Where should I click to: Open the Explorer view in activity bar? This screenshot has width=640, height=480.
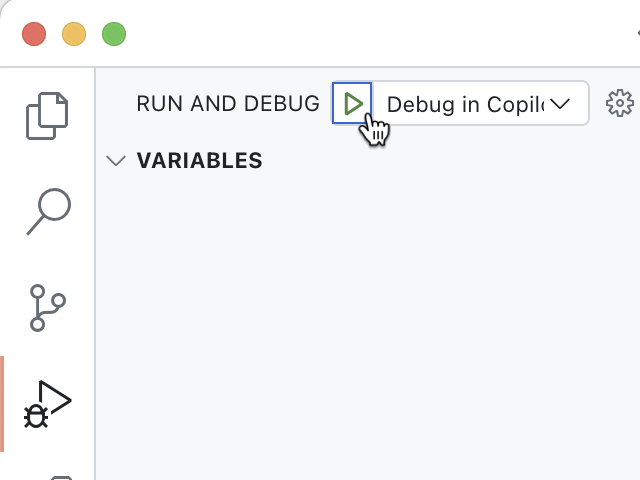(x=47, y=115)
